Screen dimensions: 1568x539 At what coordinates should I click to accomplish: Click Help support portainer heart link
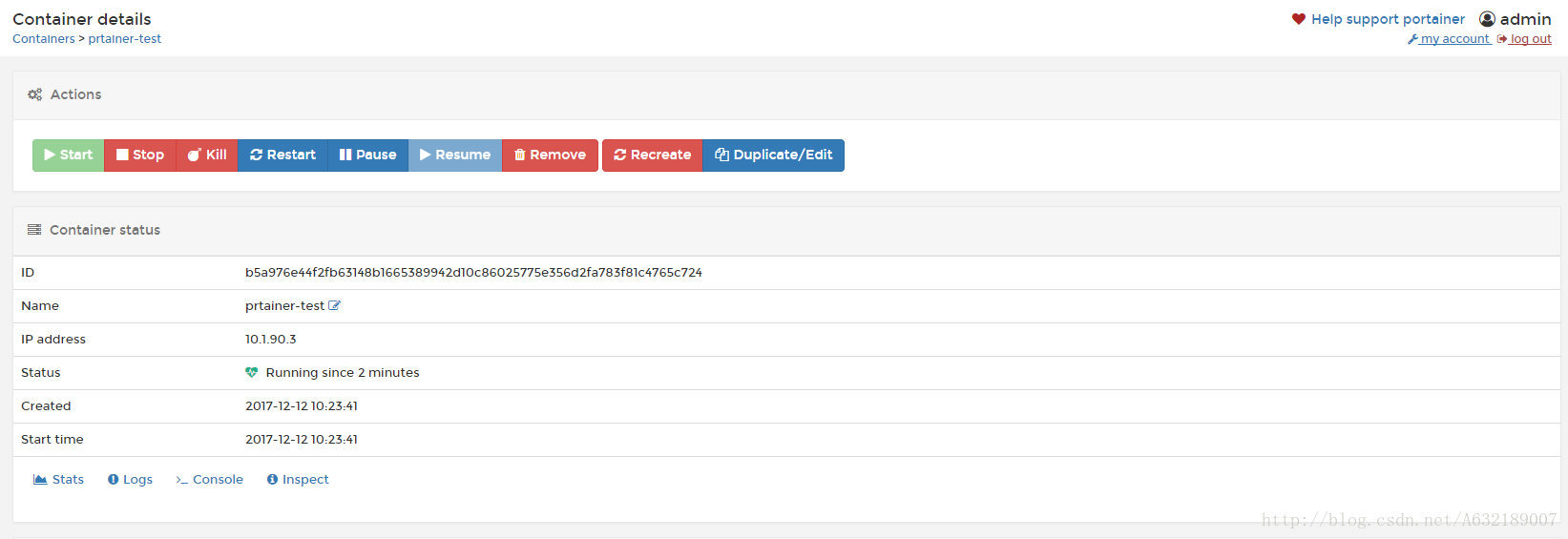pyautogui.click(x=1378, y=19)
